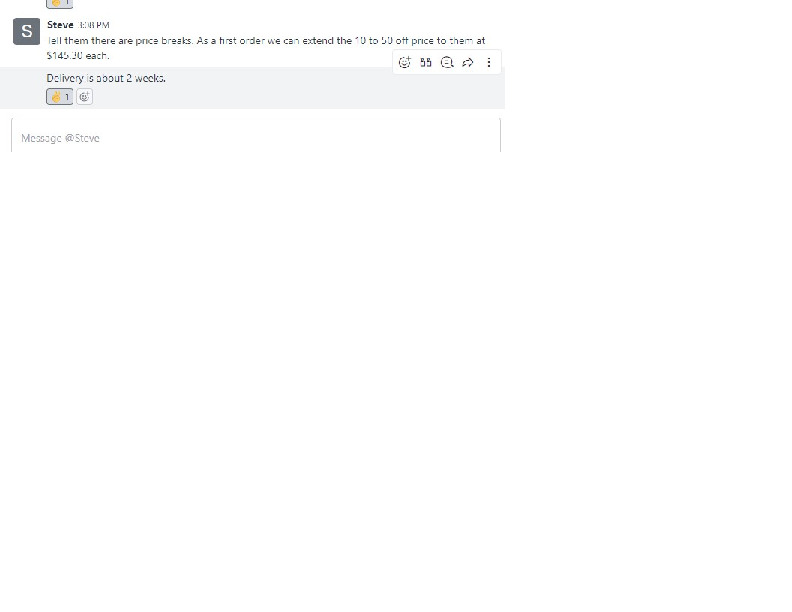Toggle the hand emoji reaction on the Delivery message
792x612 pixels.
click(x=60, y=97)
